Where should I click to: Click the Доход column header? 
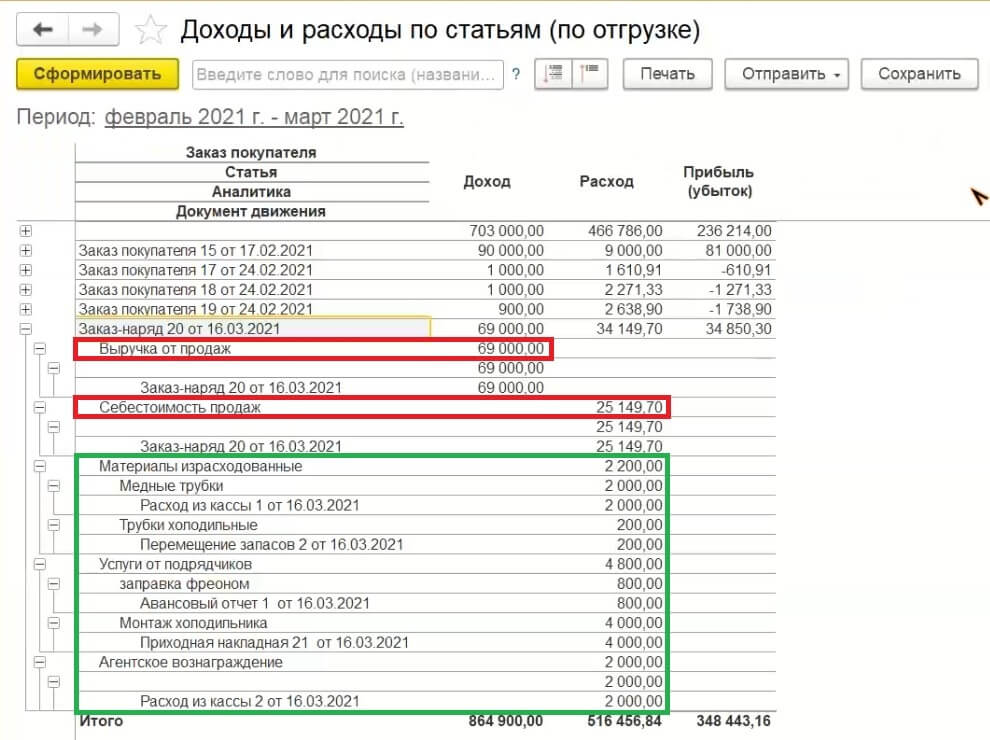coord(487,181)
